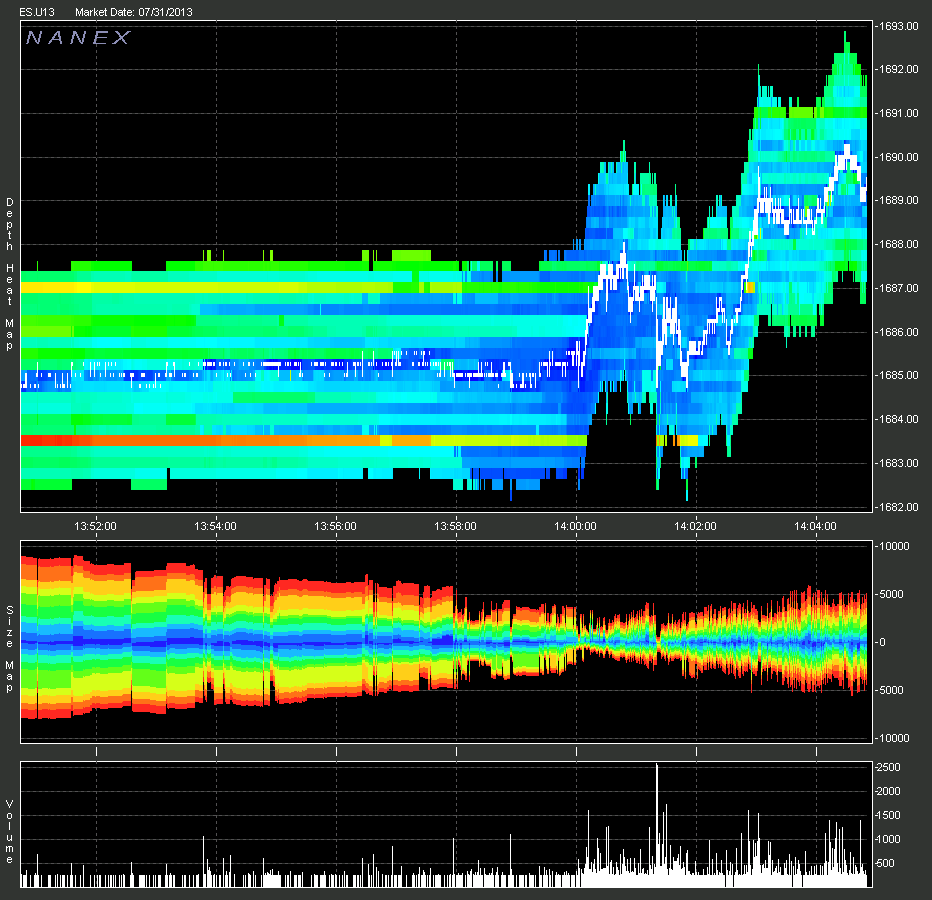The image size is (932, 900).
Task: Click the 1686.00 price axis label
Action: click(899, 332)
